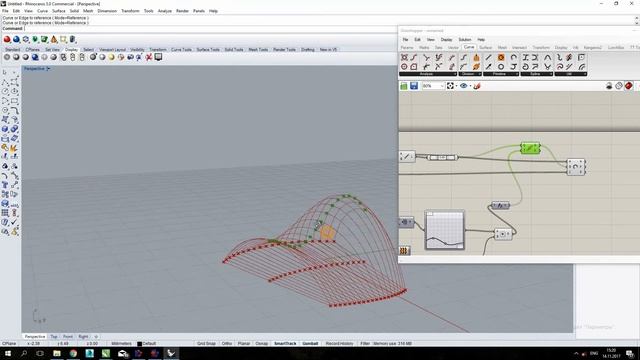Toggle Filter in status bar
Viewport: 640px width, 360px height.
365,344
